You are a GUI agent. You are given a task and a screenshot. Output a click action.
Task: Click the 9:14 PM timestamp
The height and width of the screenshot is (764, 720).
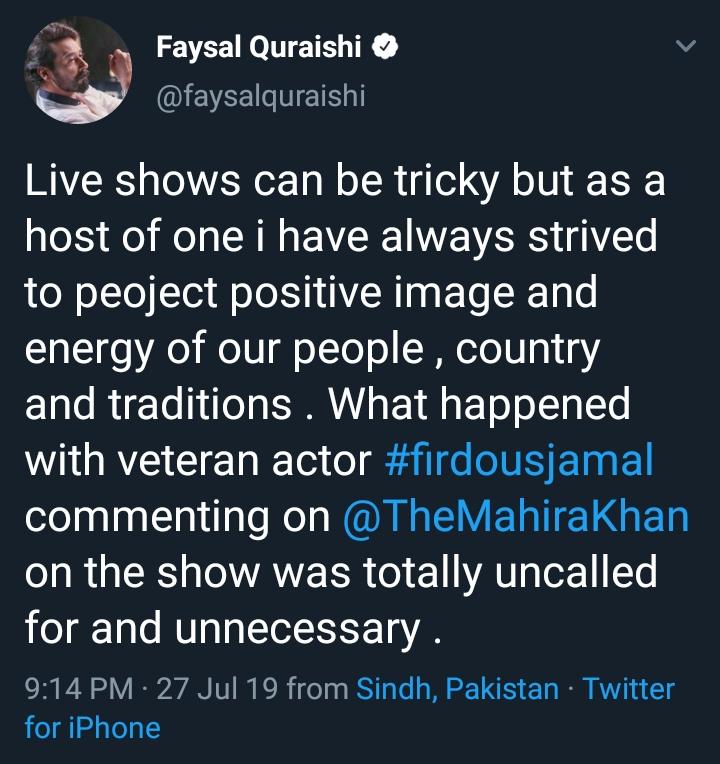[78, 689]
